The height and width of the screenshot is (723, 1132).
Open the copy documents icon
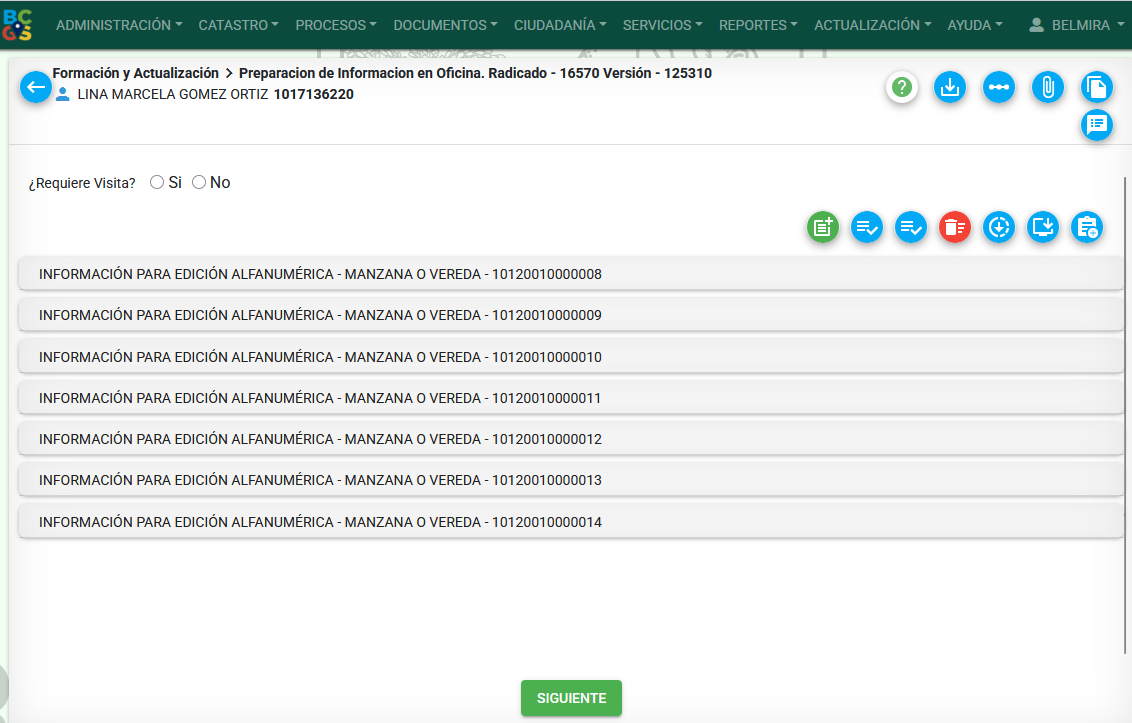point(1097,88)
